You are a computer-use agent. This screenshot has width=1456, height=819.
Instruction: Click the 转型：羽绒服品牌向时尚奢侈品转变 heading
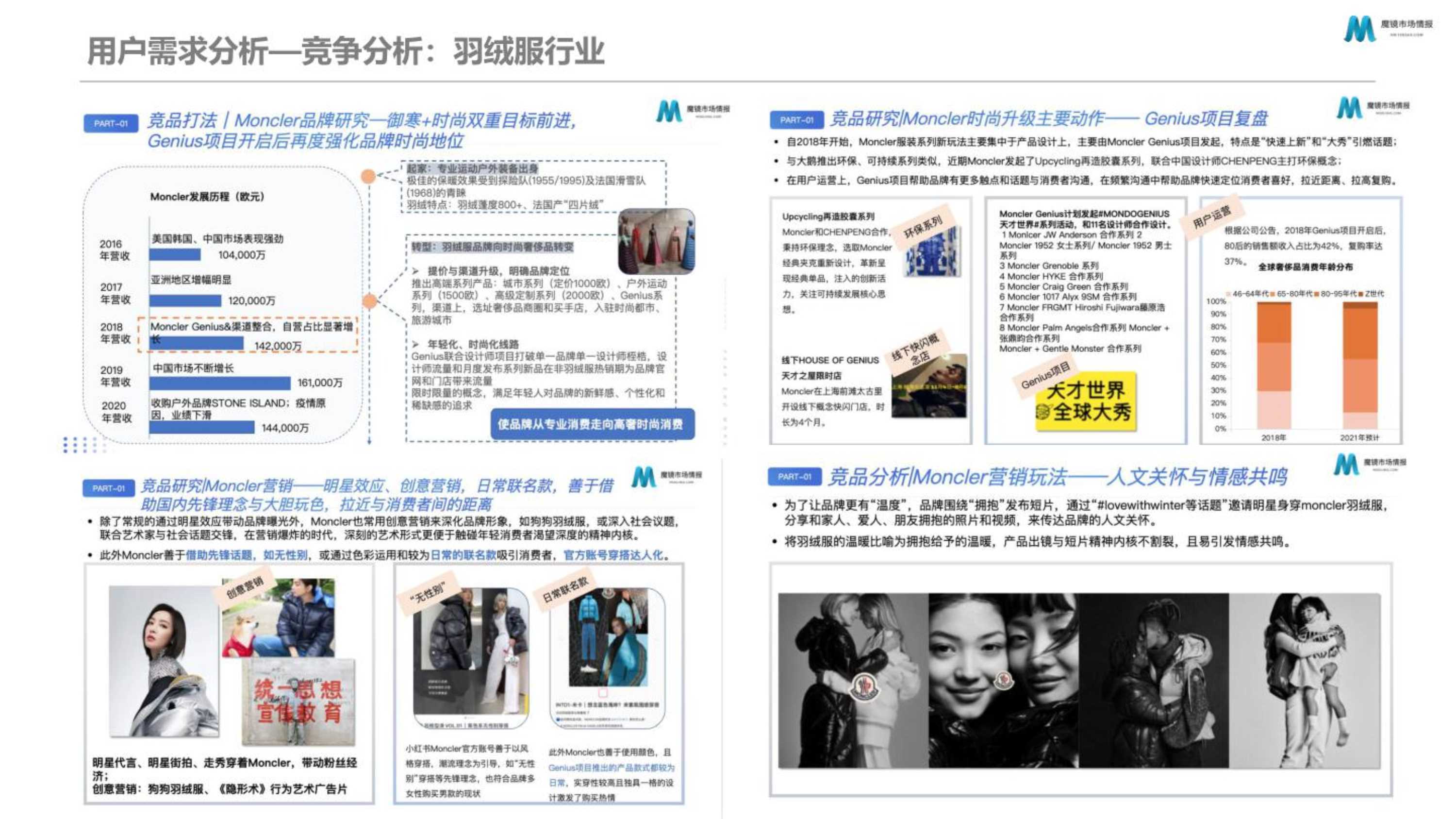tap(492, 247)
